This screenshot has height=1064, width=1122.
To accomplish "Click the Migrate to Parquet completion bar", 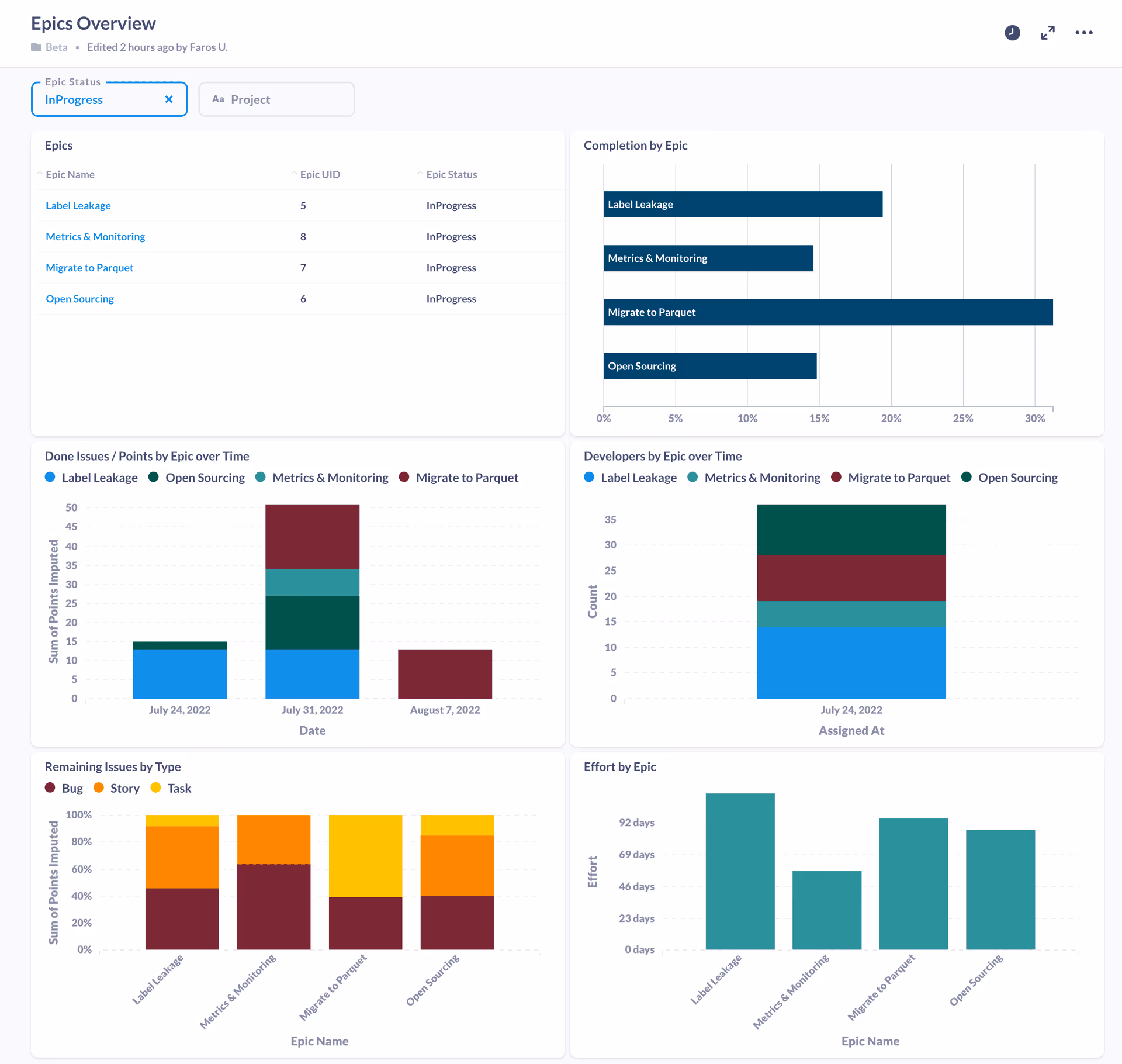I will (x=827, y=312).
